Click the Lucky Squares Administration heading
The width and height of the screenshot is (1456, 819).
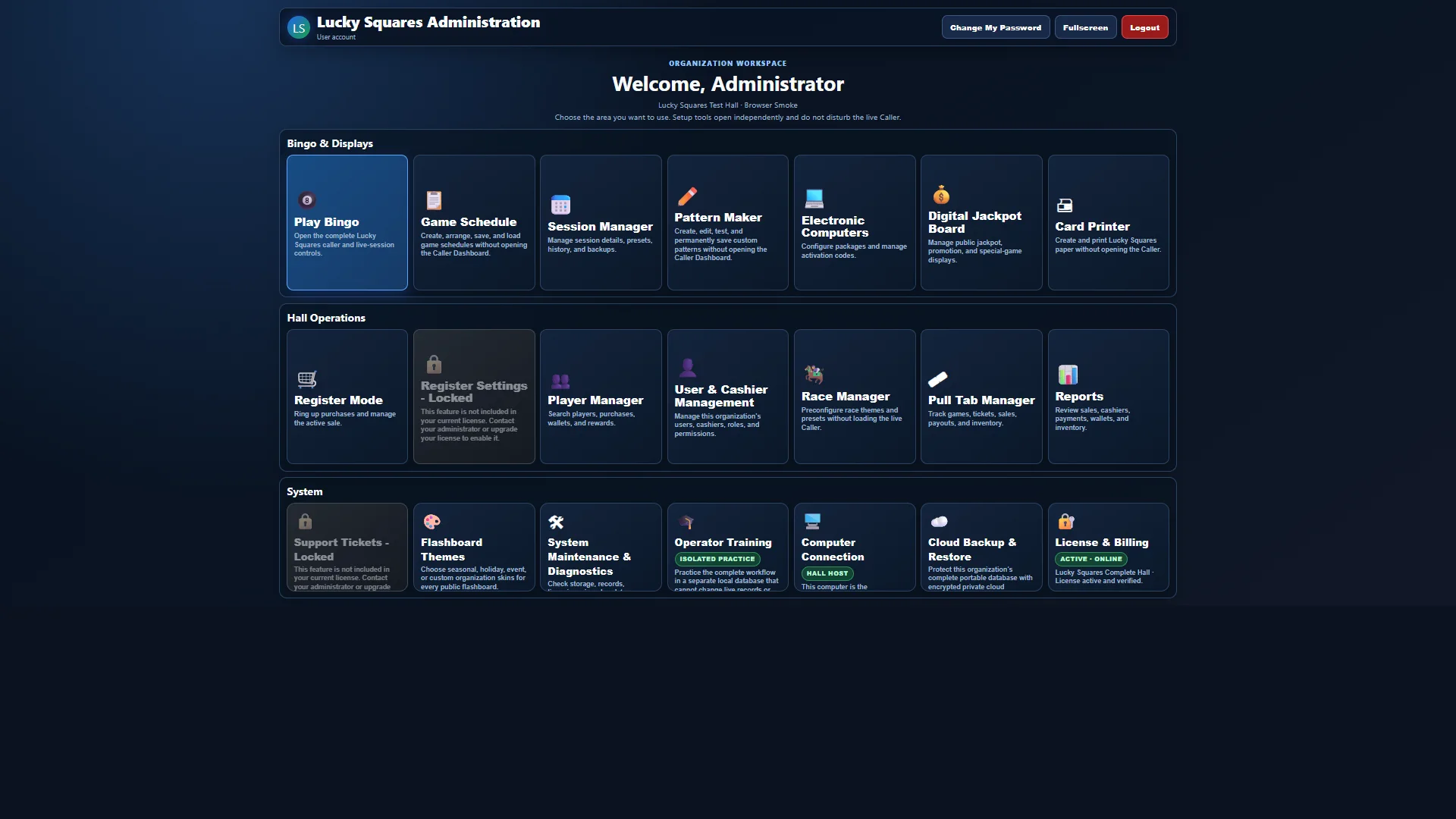pos(428,23)
